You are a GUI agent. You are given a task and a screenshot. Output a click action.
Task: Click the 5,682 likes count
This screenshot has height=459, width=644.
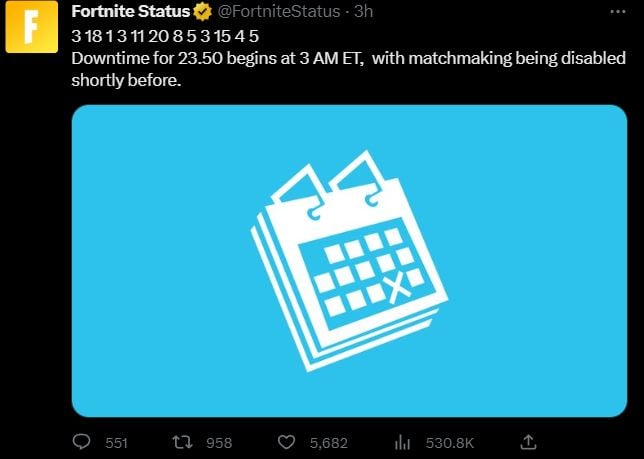329,443
